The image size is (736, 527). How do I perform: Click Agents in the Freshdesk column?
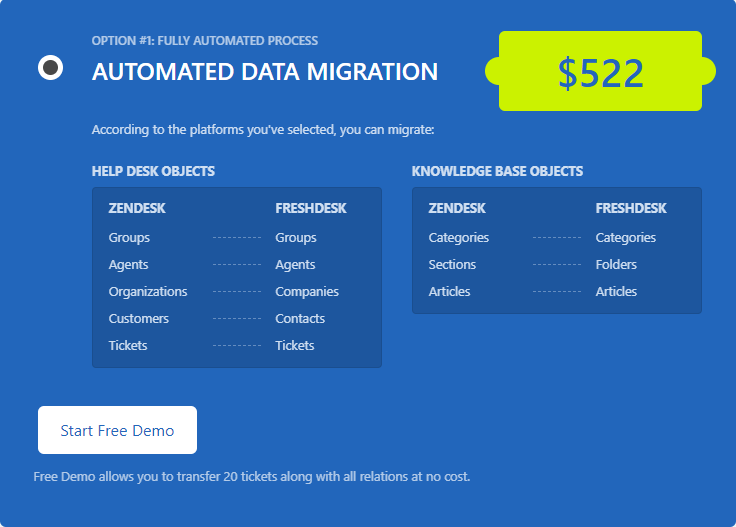click(295, 265)
